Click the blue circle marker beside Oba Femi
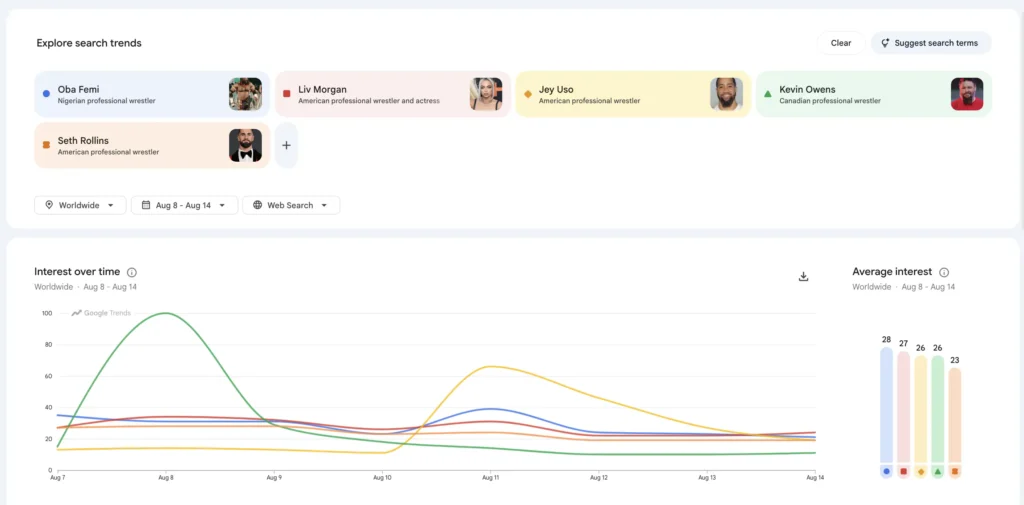 [x=46, y=94]
